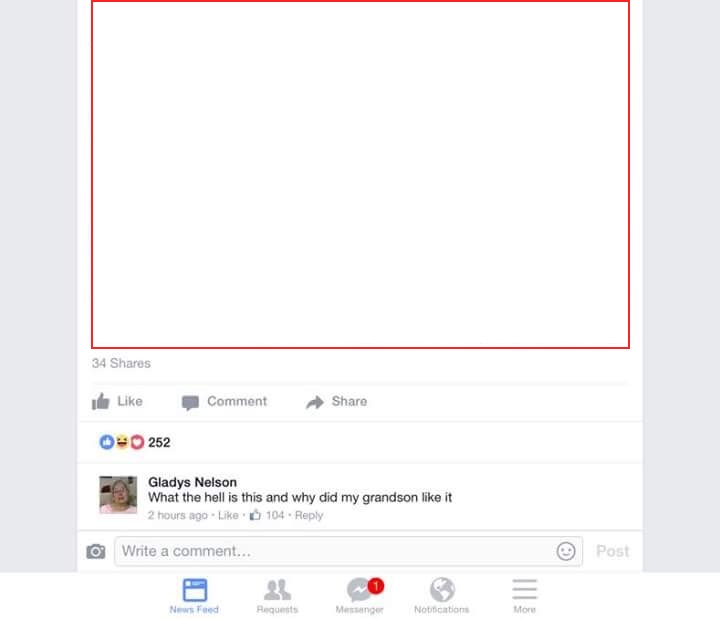
Task: Like Gladys Nelson's comment
Action: point(228,515)
